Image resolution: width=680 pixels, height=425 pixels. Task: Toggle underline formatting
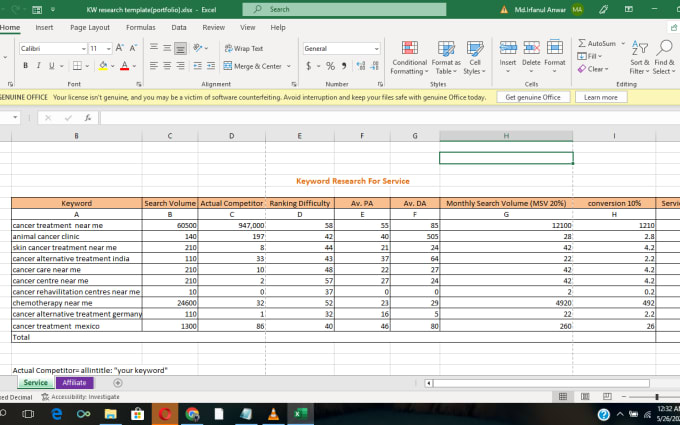[52, 65]
